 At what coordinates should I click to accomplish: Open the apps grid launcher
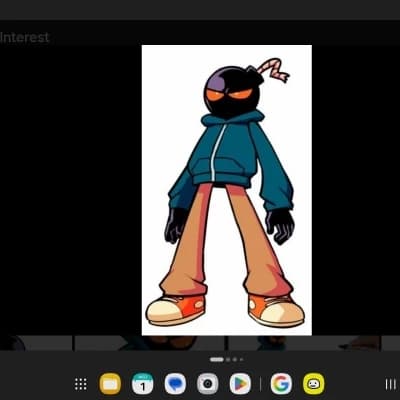pos(81,384)
